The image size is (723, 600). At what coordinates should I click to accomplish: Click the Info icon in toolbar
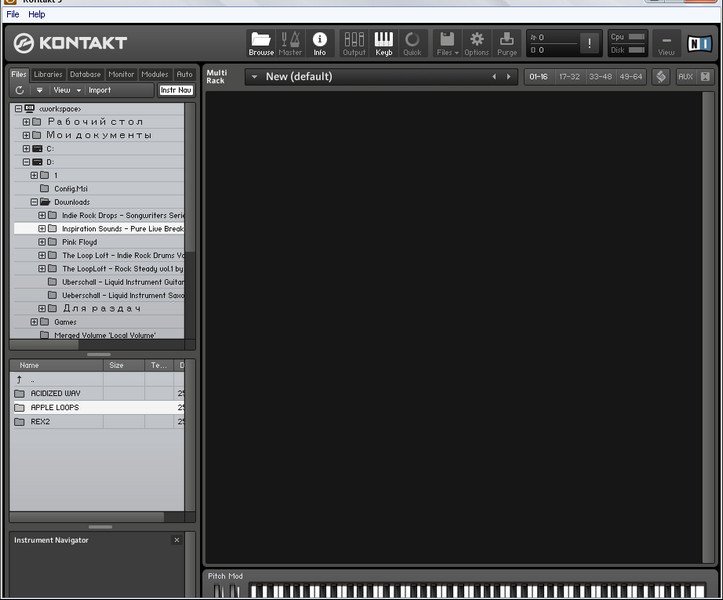(320, 43)
